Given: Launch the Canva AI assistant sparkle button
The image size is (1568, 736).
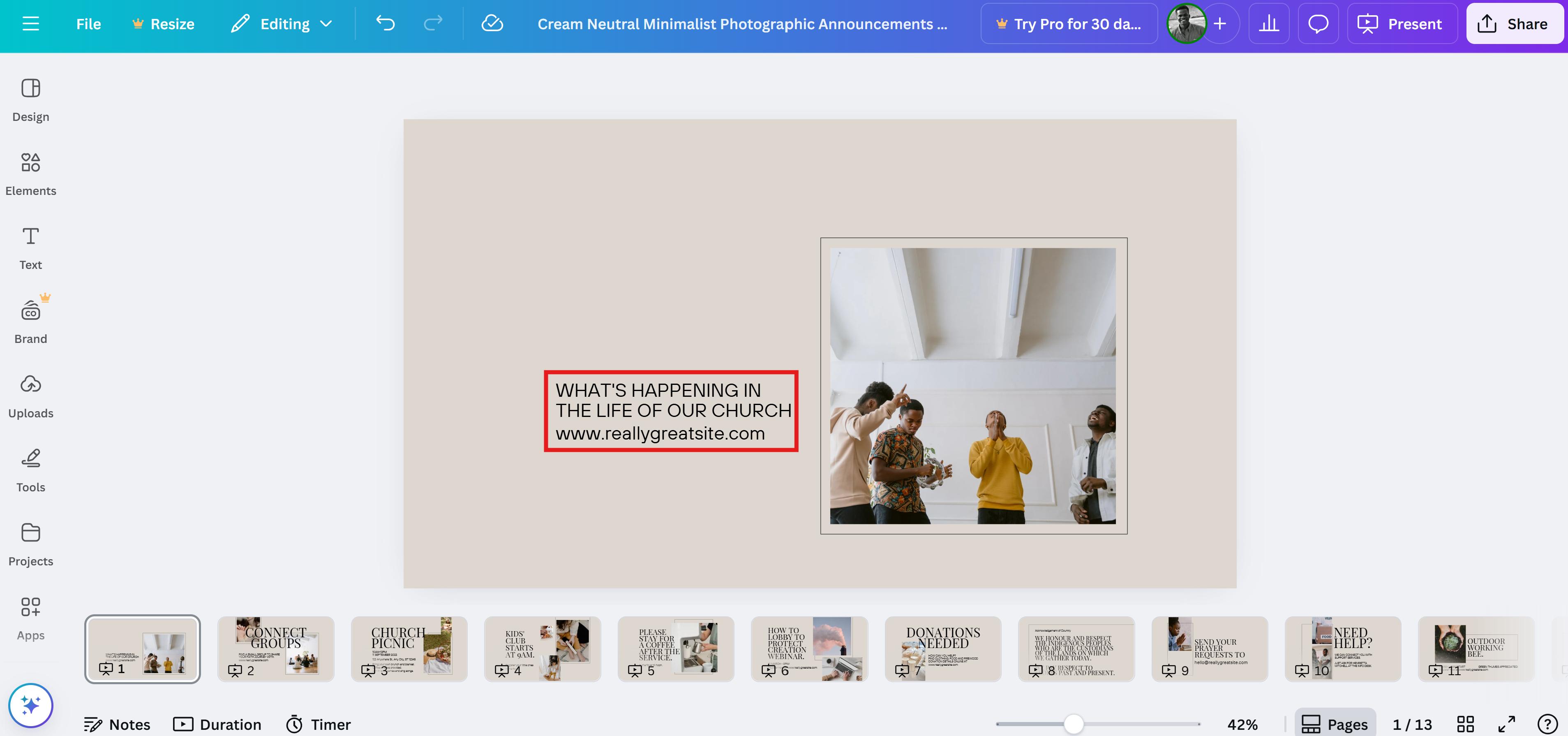Looking at the screenshot, I should tap(30, 705).
